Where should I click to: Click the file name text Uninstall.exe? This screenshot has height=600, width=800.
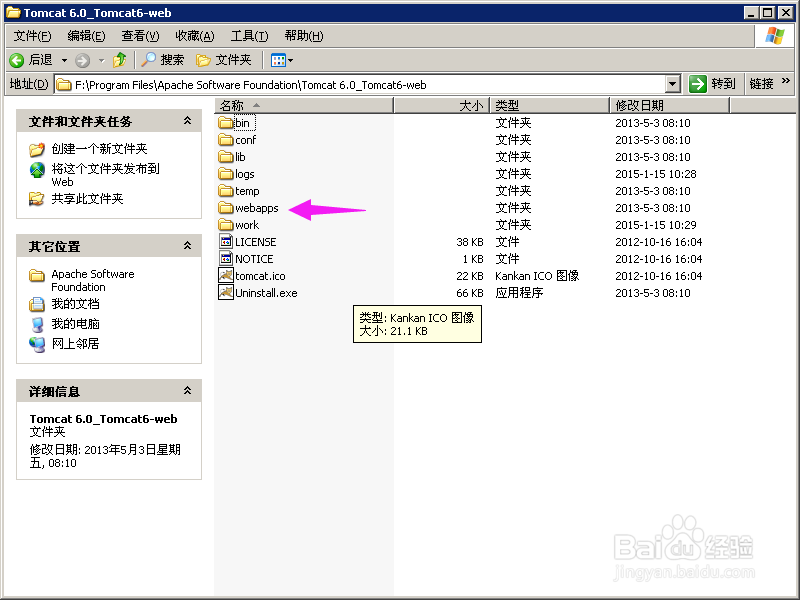point(266,293)
